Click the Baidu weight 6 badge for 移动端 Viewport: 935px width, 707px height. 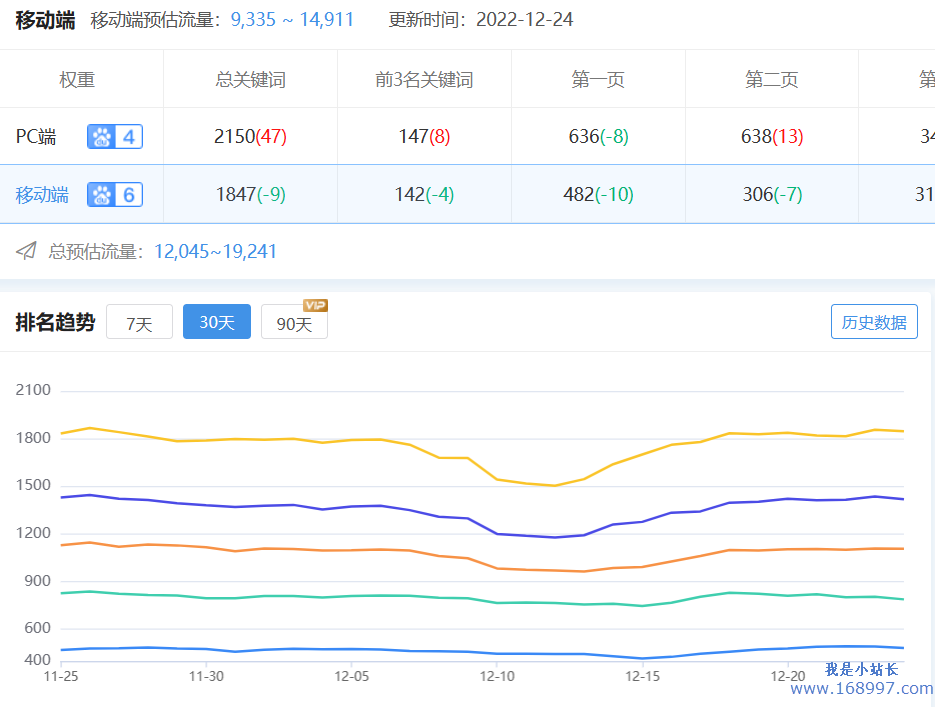tap(115, 194)
